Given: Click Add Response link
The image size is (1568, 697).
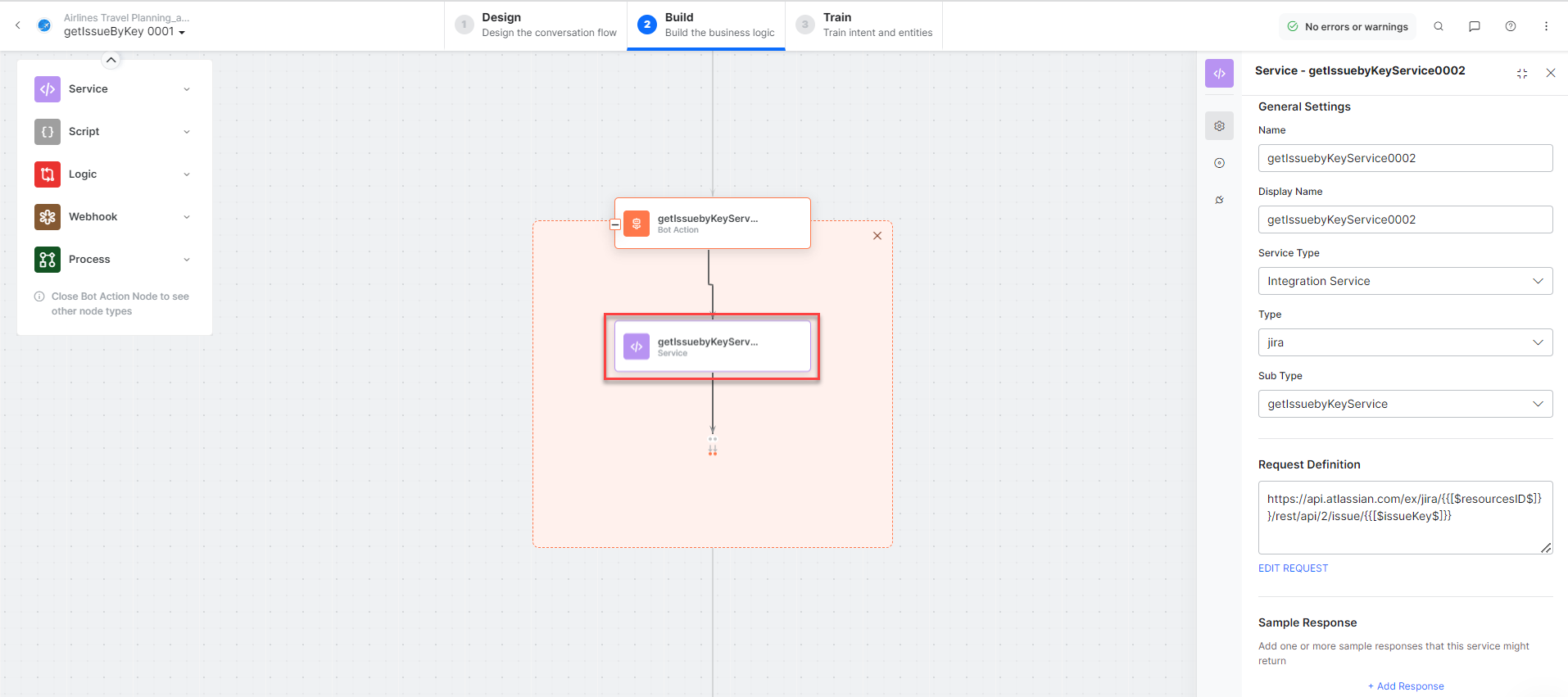Looking at the screenshot, I should [1406, 686].
